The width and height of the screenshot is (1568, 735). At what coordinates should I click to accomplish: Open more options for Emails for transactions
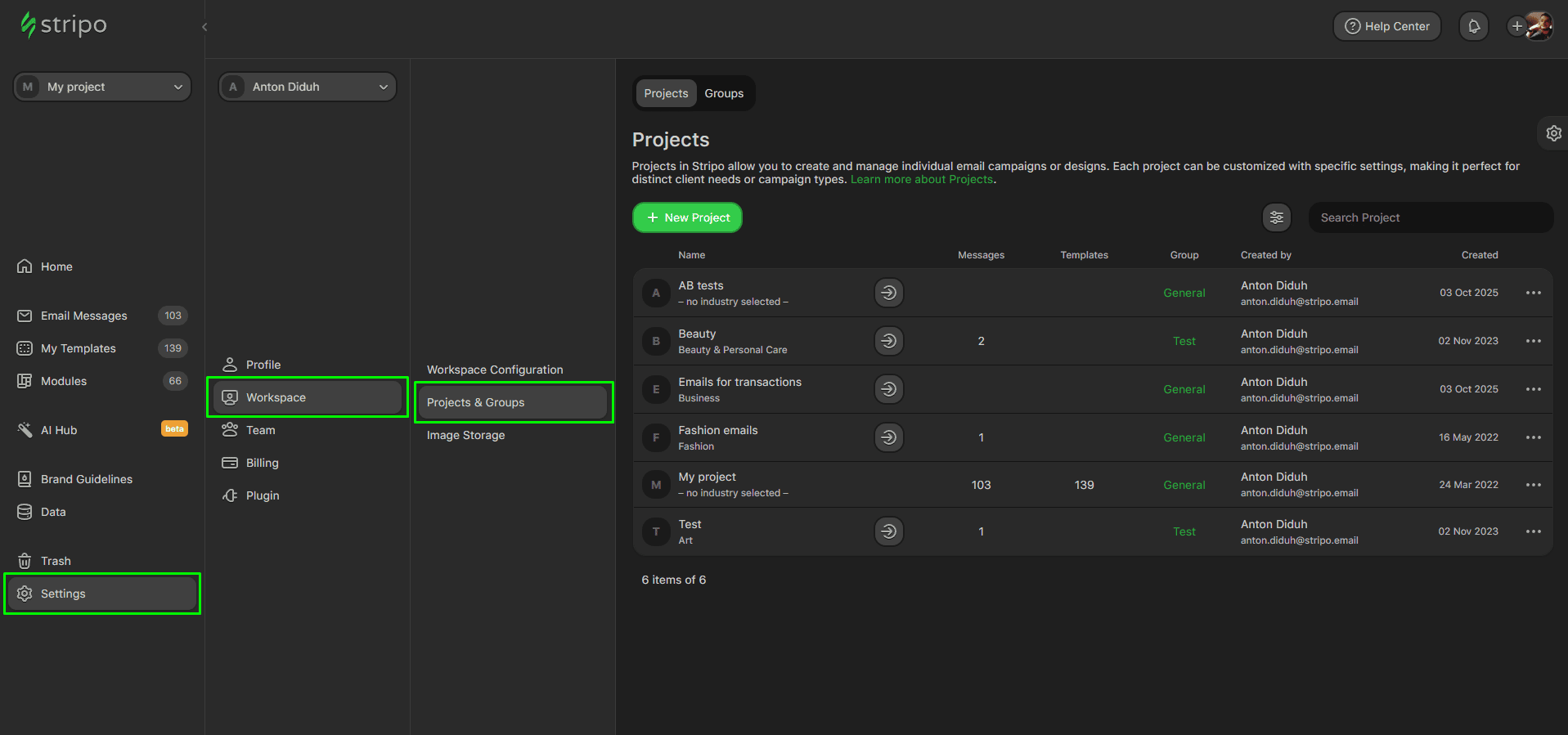[1533, 389]
